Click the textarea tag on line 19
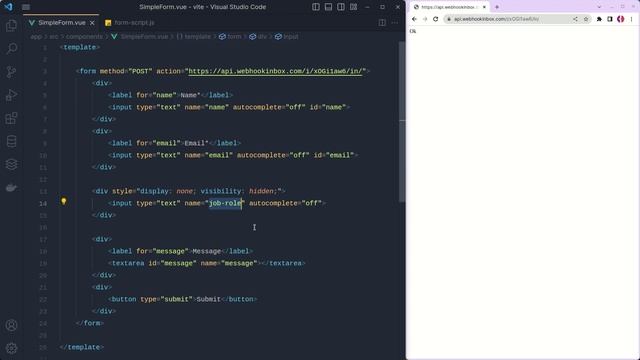640x360 pixels. [128, 263]
